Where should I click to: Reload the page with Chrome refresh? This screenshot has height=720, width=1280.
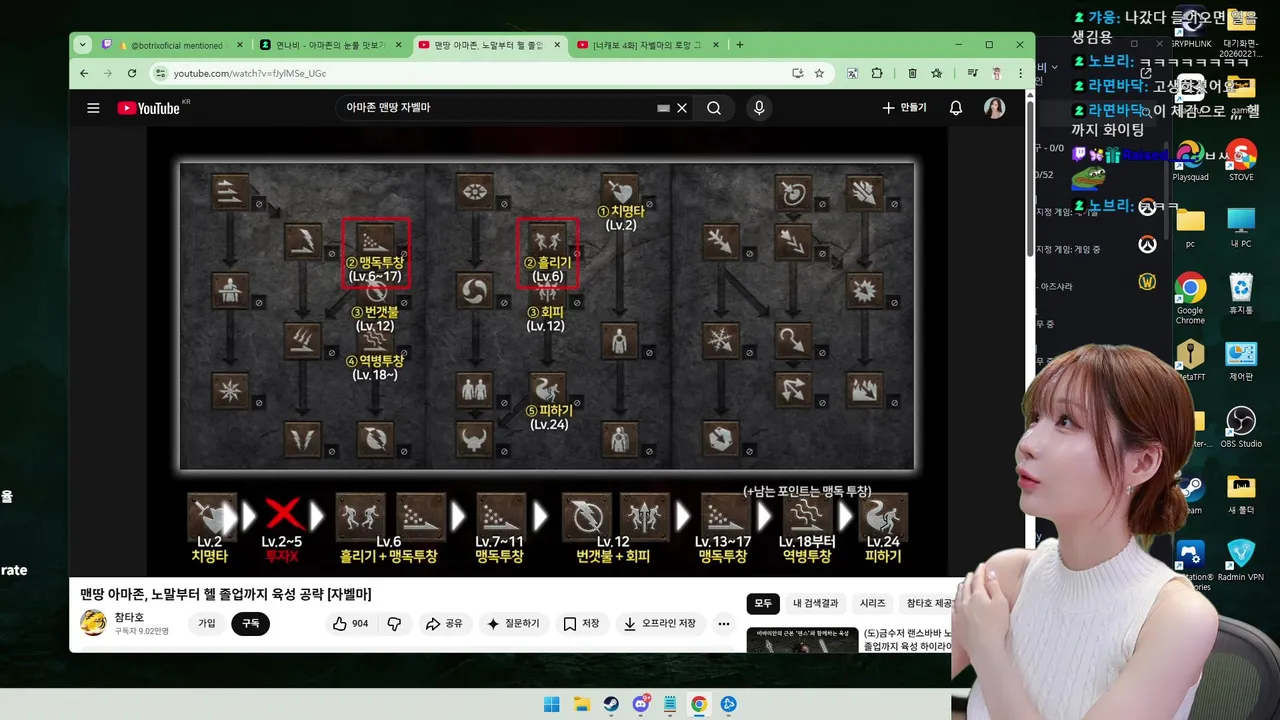tap(132, 73)
